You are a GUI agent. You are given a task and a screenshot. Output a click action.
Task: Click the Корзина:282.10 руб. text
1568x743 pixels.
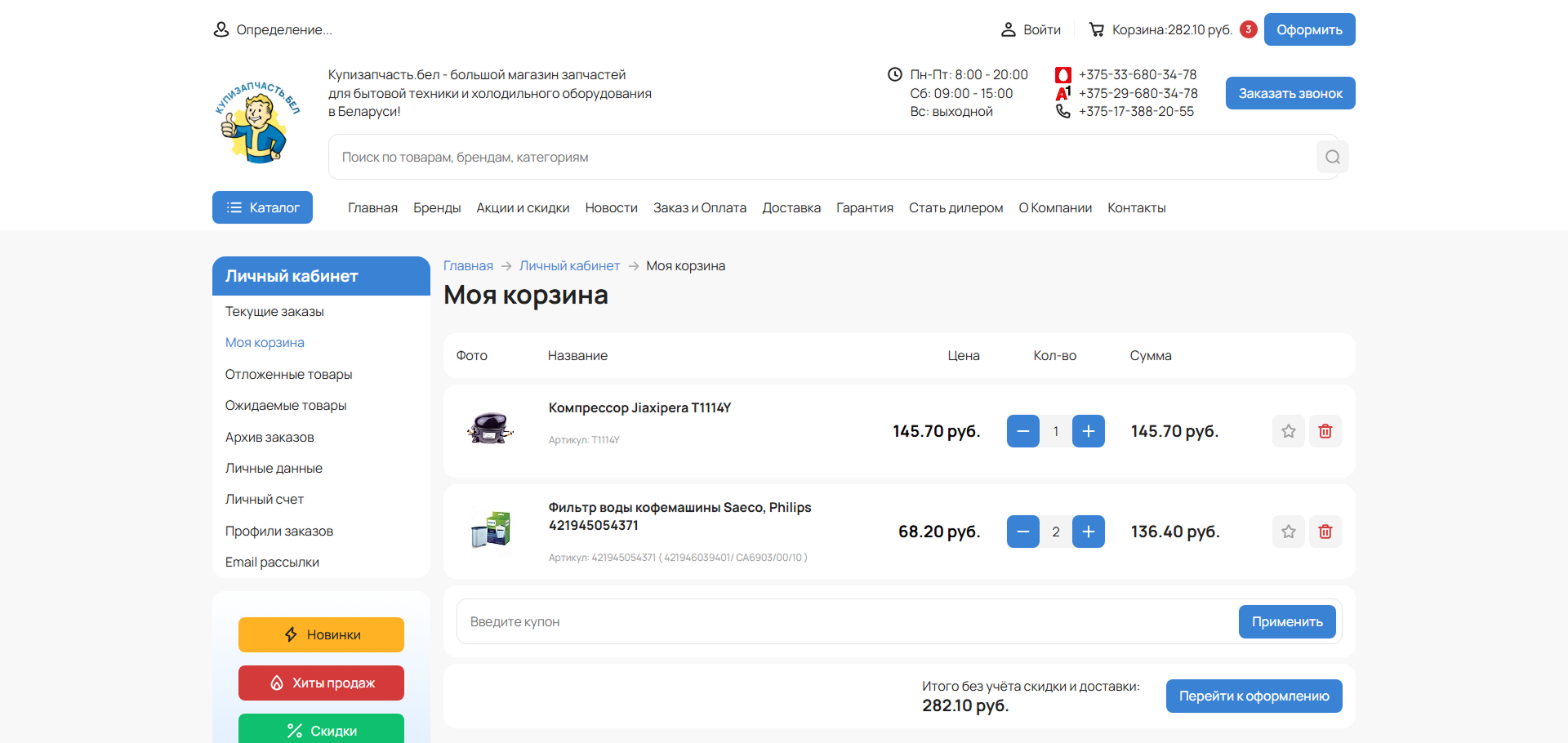coord(1172,29)
